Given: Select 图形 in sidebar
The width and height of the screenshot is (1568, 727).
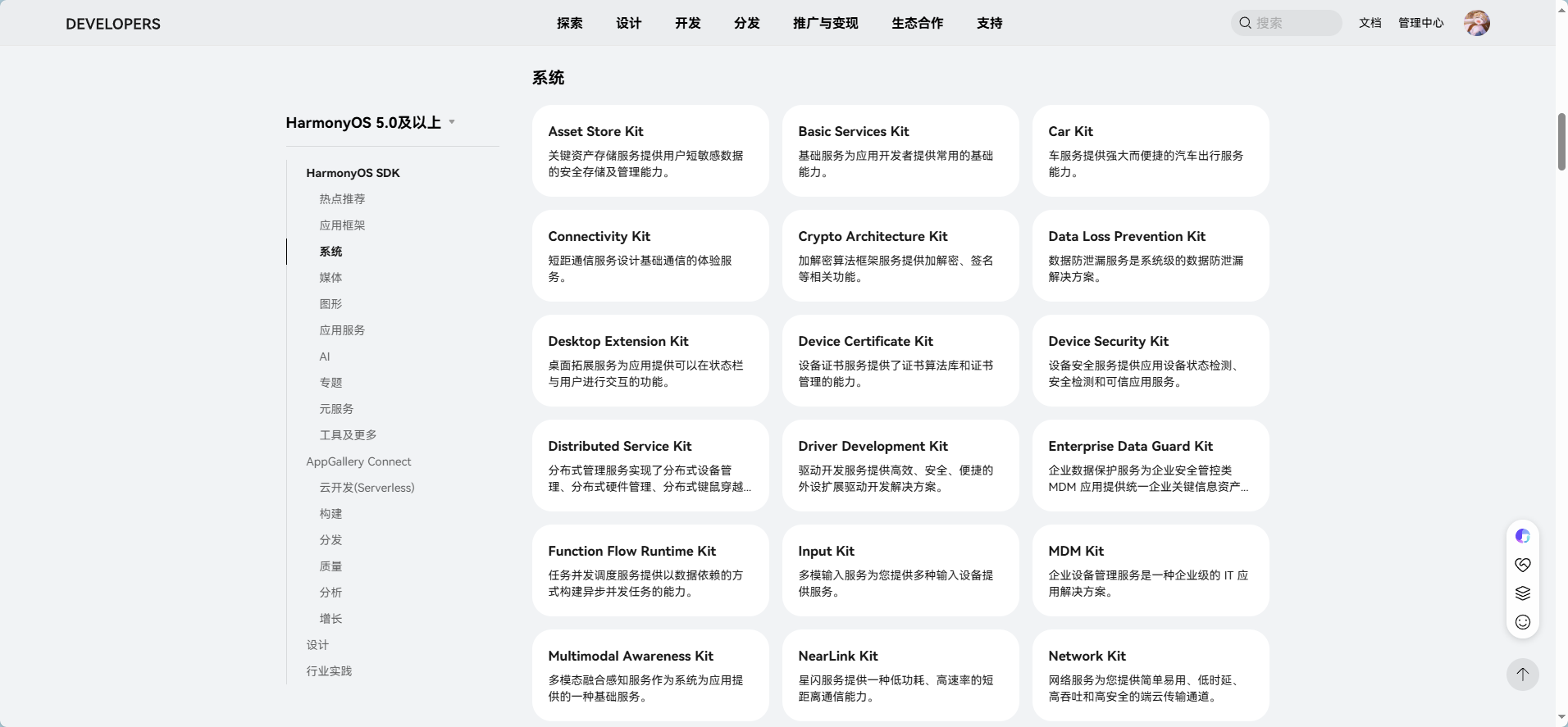Looking at the screenshot, I should (330, 304).
